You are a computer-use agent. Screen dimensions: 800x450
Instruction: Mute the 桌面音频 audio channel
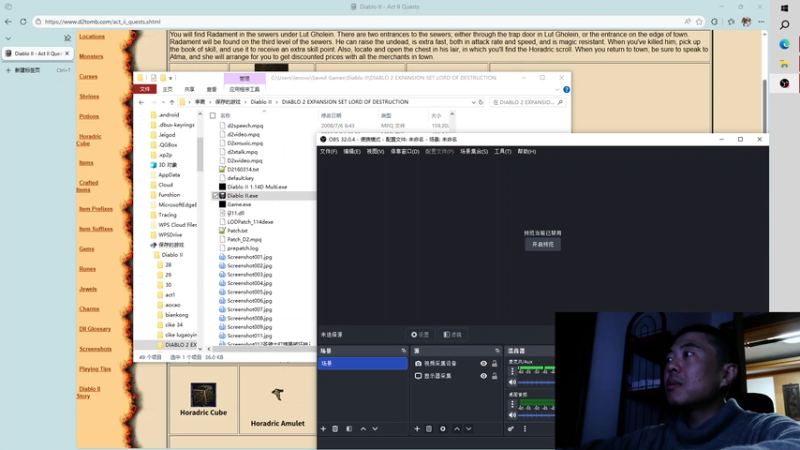[512, 415]
